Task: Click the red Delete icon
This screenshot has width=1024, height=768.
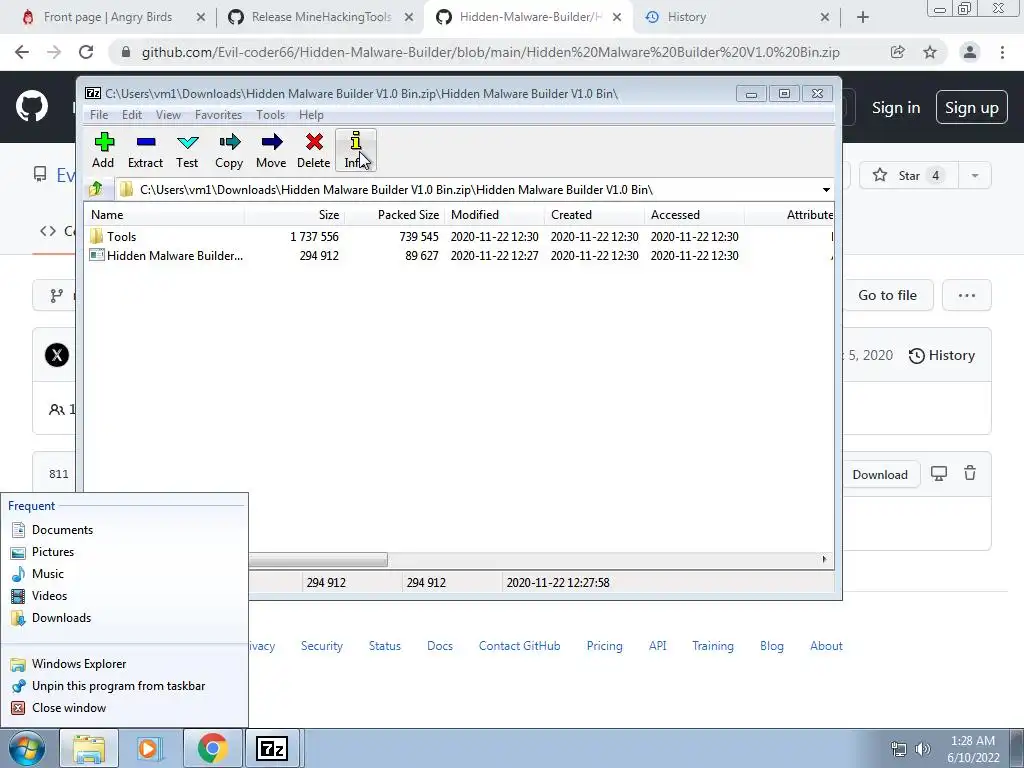Action: (x=313, y=151)
